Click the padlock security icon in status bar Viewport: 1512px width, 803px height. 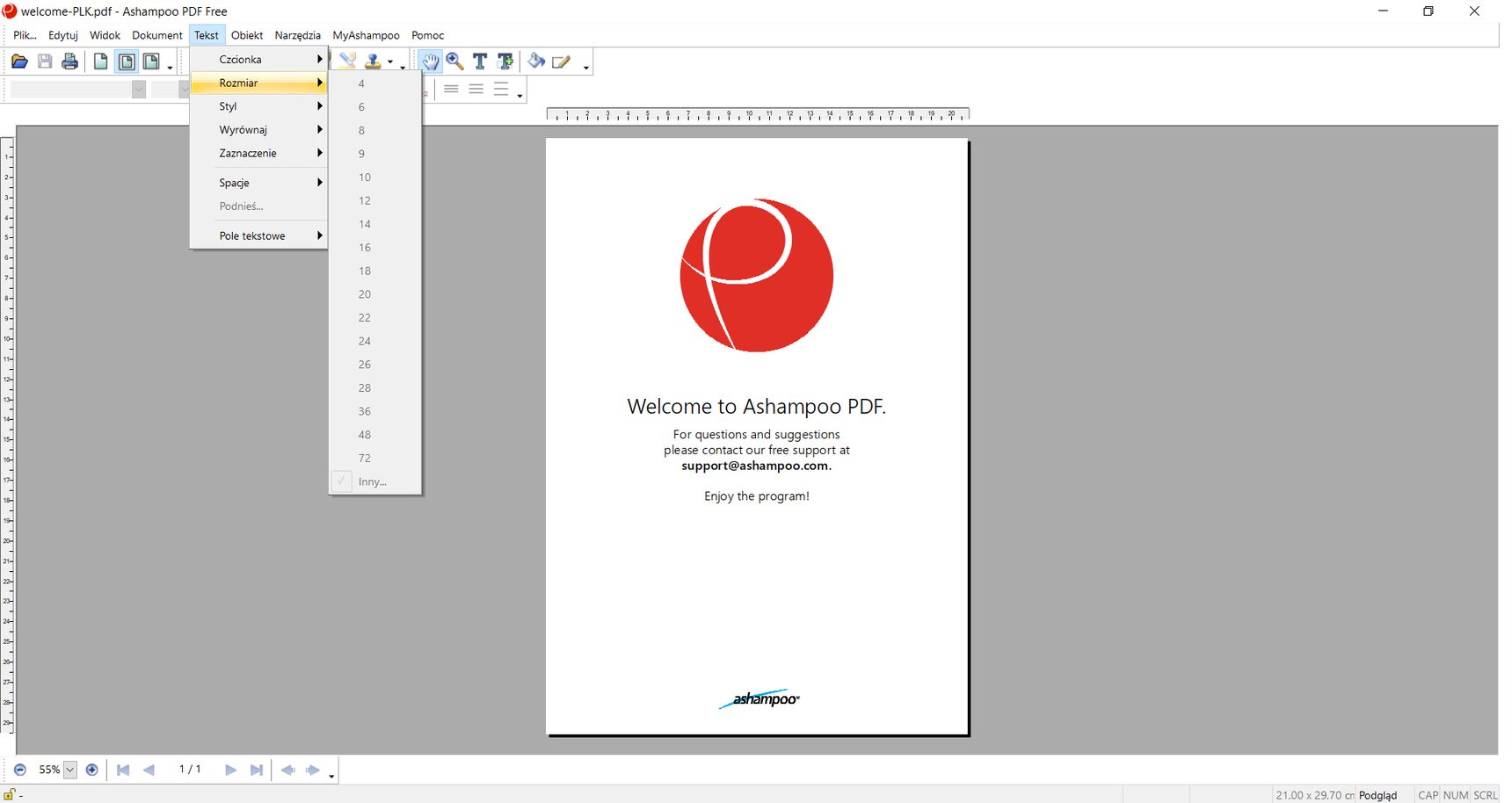click(x=10, y=794)
